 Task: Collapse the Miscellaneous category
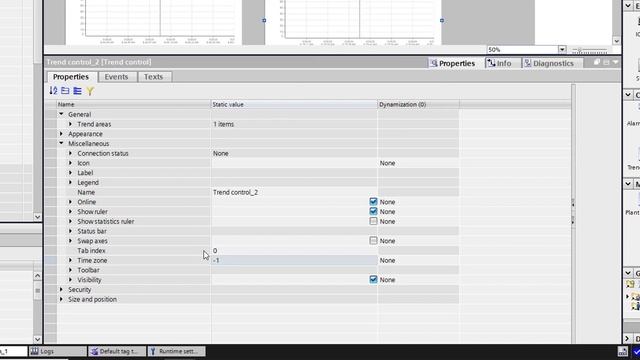click(61, 144)
